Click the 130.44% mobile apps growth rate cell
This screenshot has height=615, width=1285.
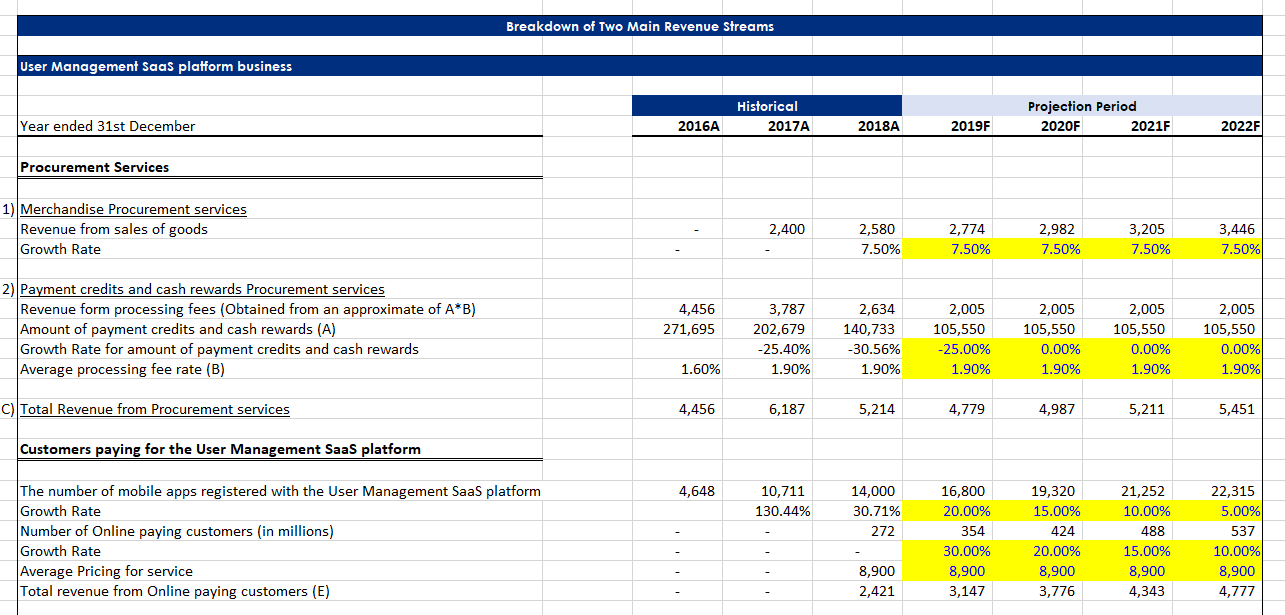click(782, 511)
